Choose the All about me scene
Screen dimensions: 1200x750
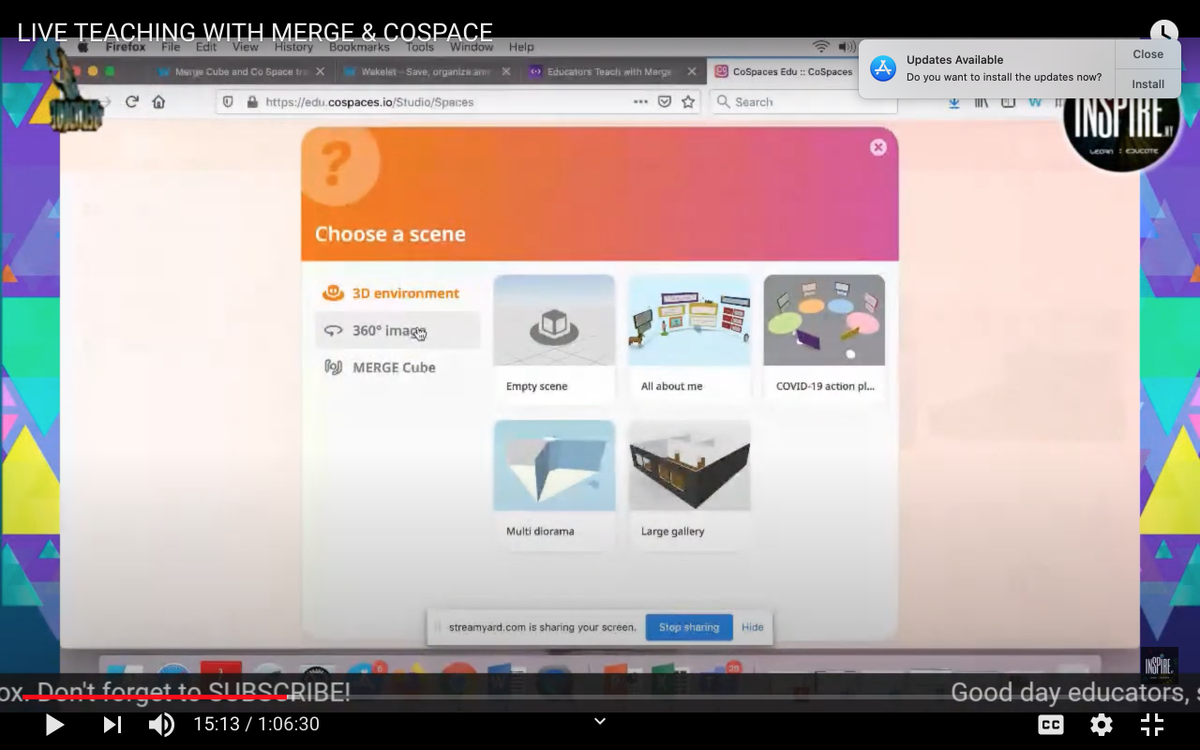689,339
